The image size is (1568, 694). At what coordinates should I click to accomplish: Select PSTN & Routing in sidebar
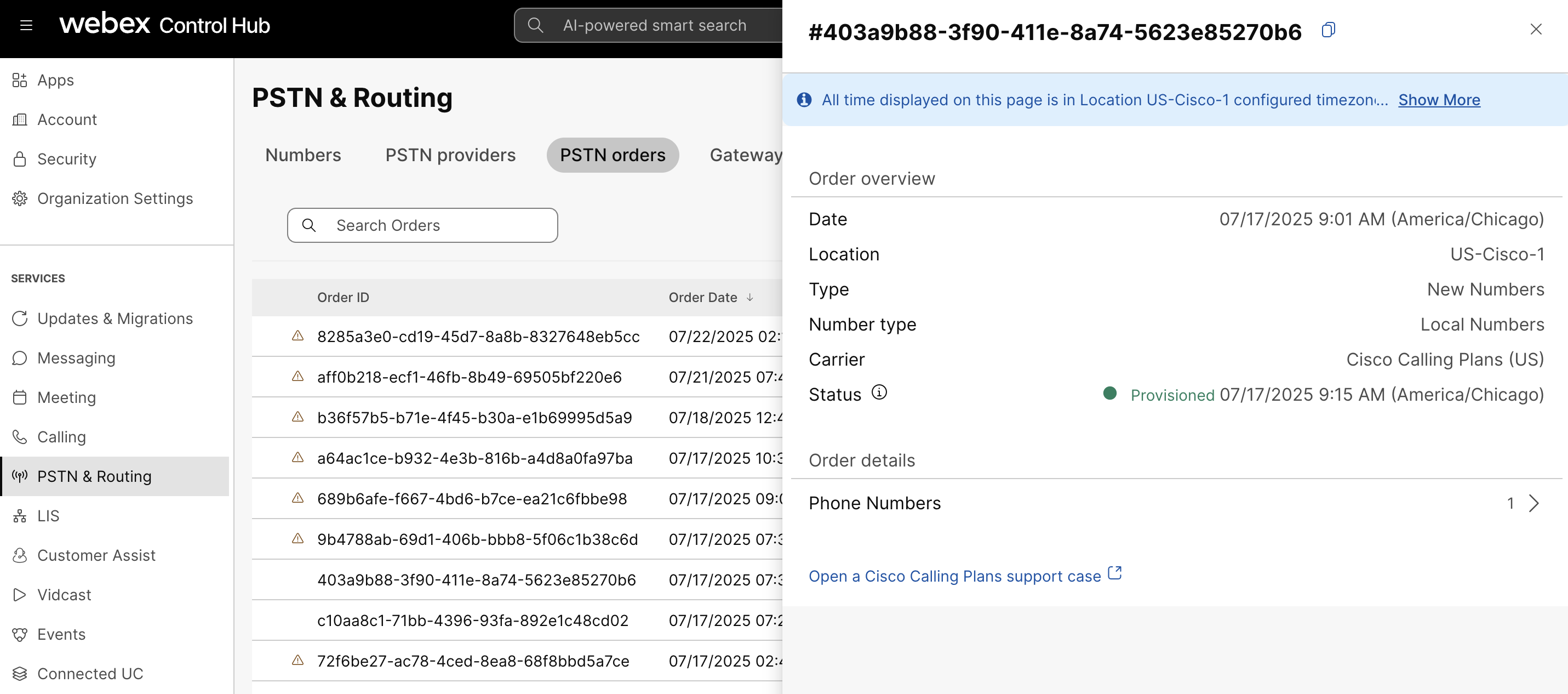[116, 476]
